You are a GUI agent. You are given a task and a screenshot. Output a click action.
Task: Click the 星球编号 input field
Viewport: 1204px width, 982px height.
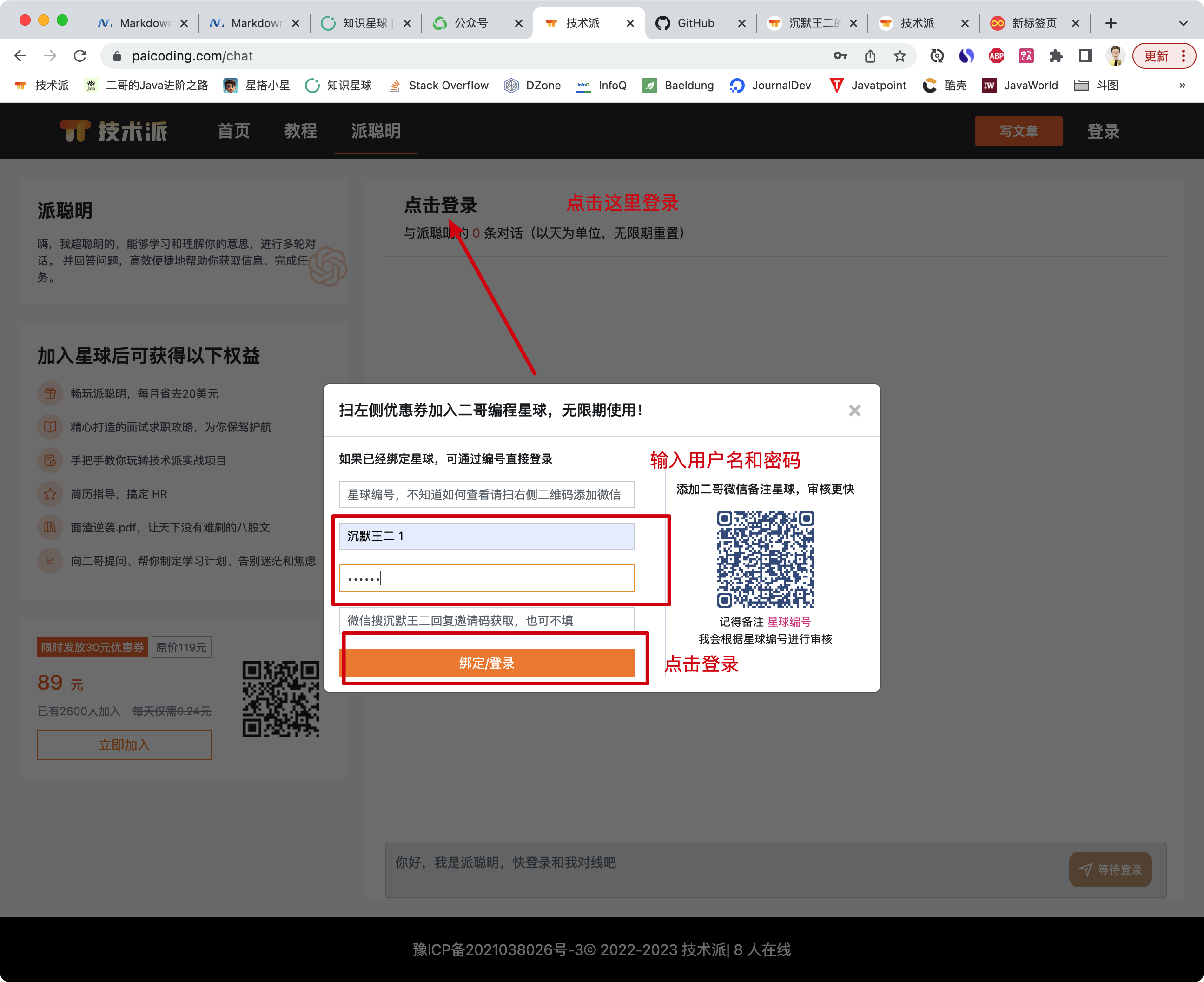486,494
